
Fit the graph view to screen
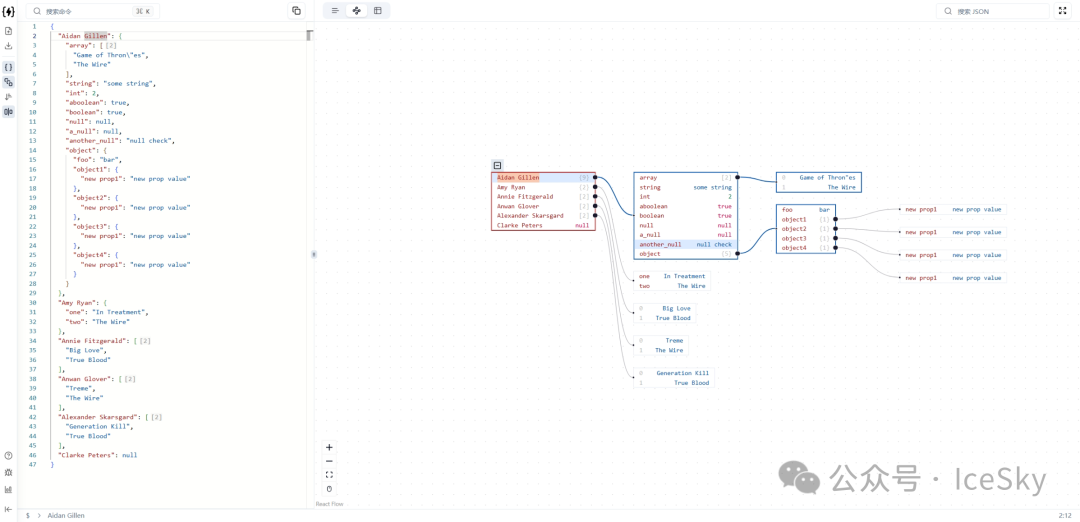point(329,475)
